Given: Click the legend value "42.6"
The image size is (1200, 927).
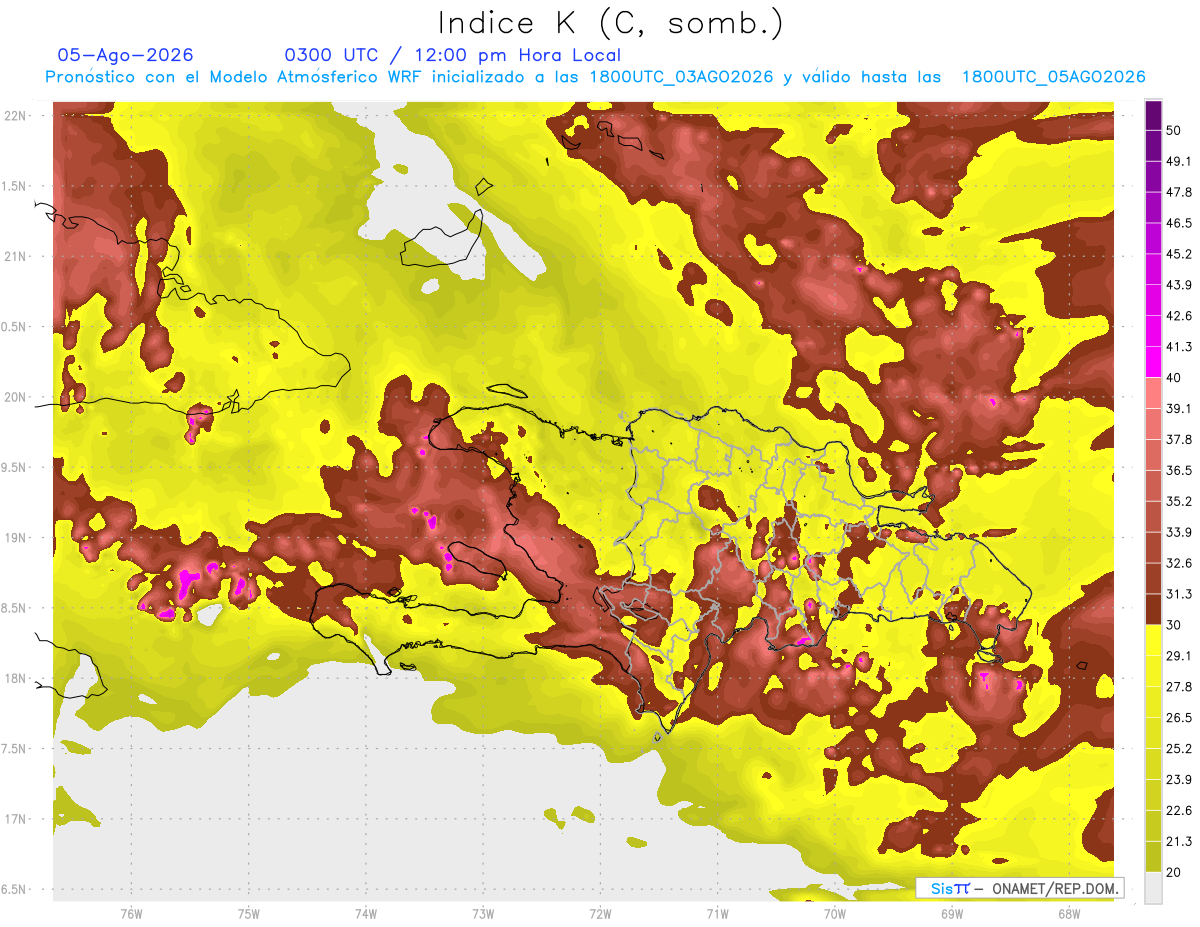Looking at the screenshot, I should tap(1179, 316).
